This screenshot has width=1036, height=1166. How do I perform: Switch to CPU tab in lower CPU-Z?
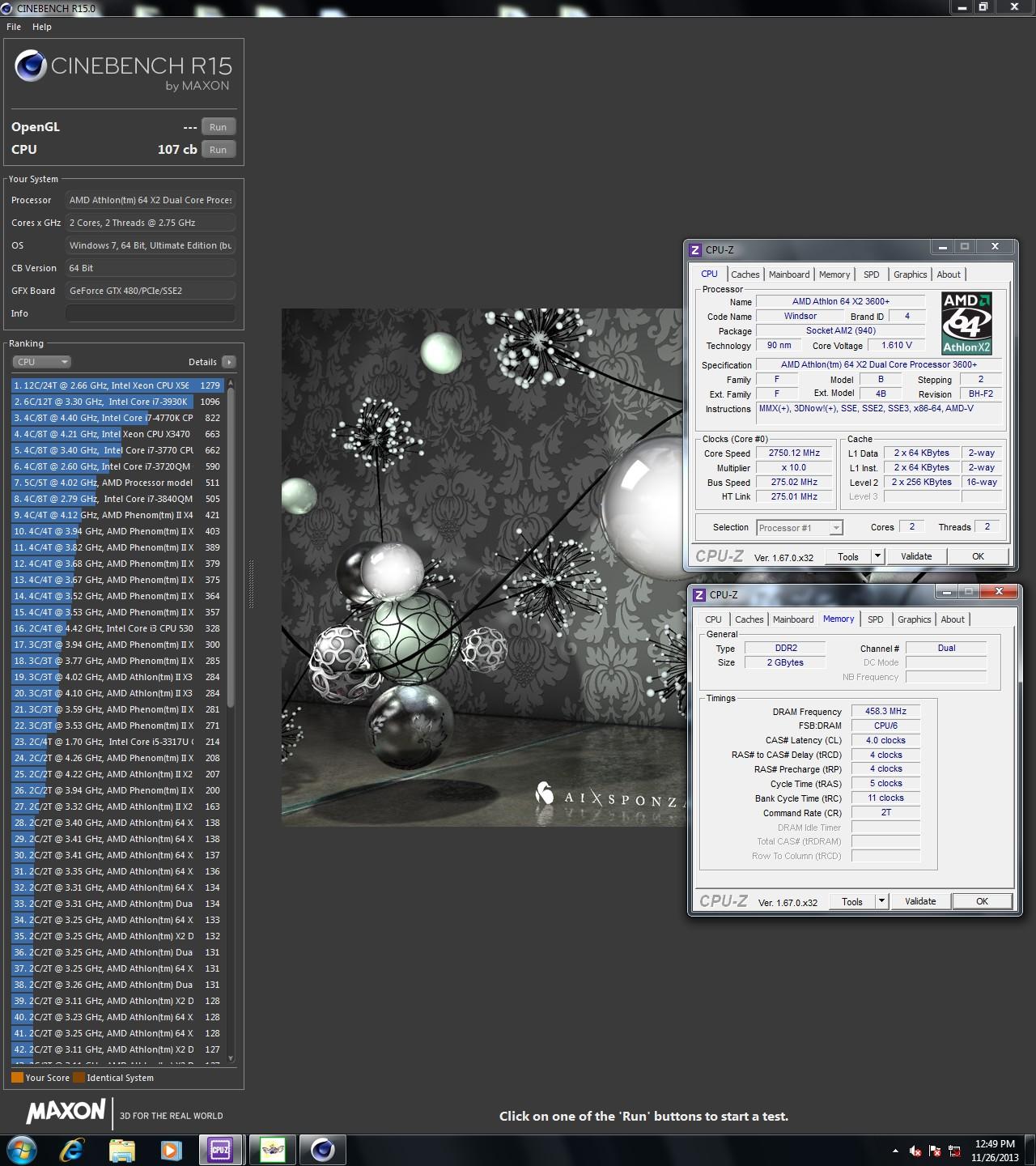tap(713, 619)
